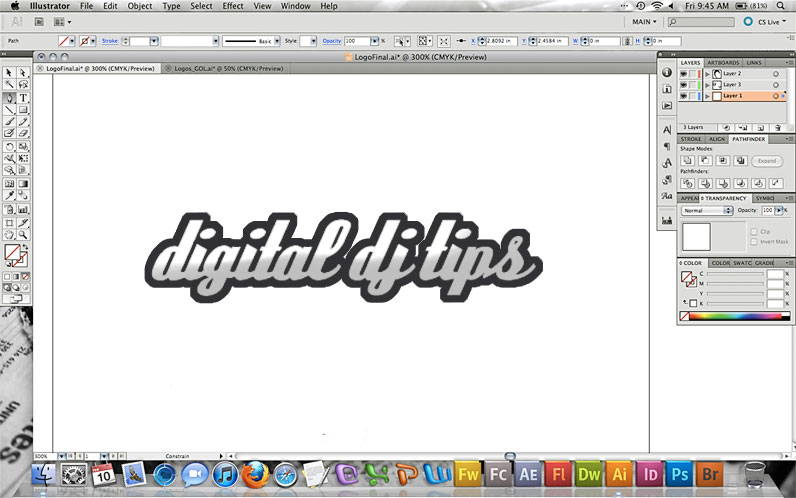
Task: Open the CS Live dropdown
Action: tap(772, 22)
